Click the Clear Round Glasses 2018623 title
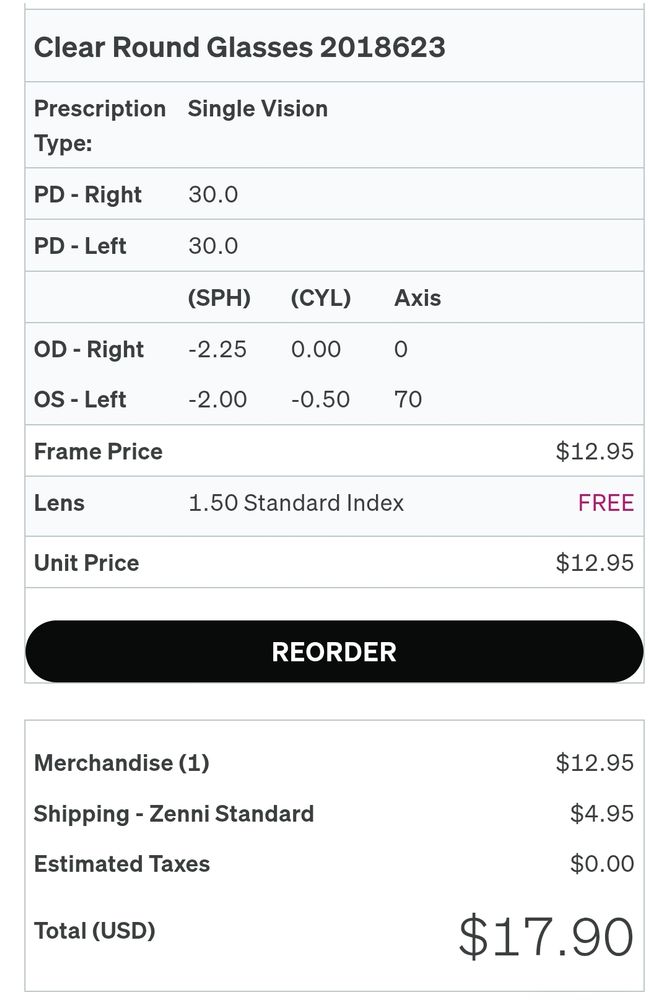 239,47
